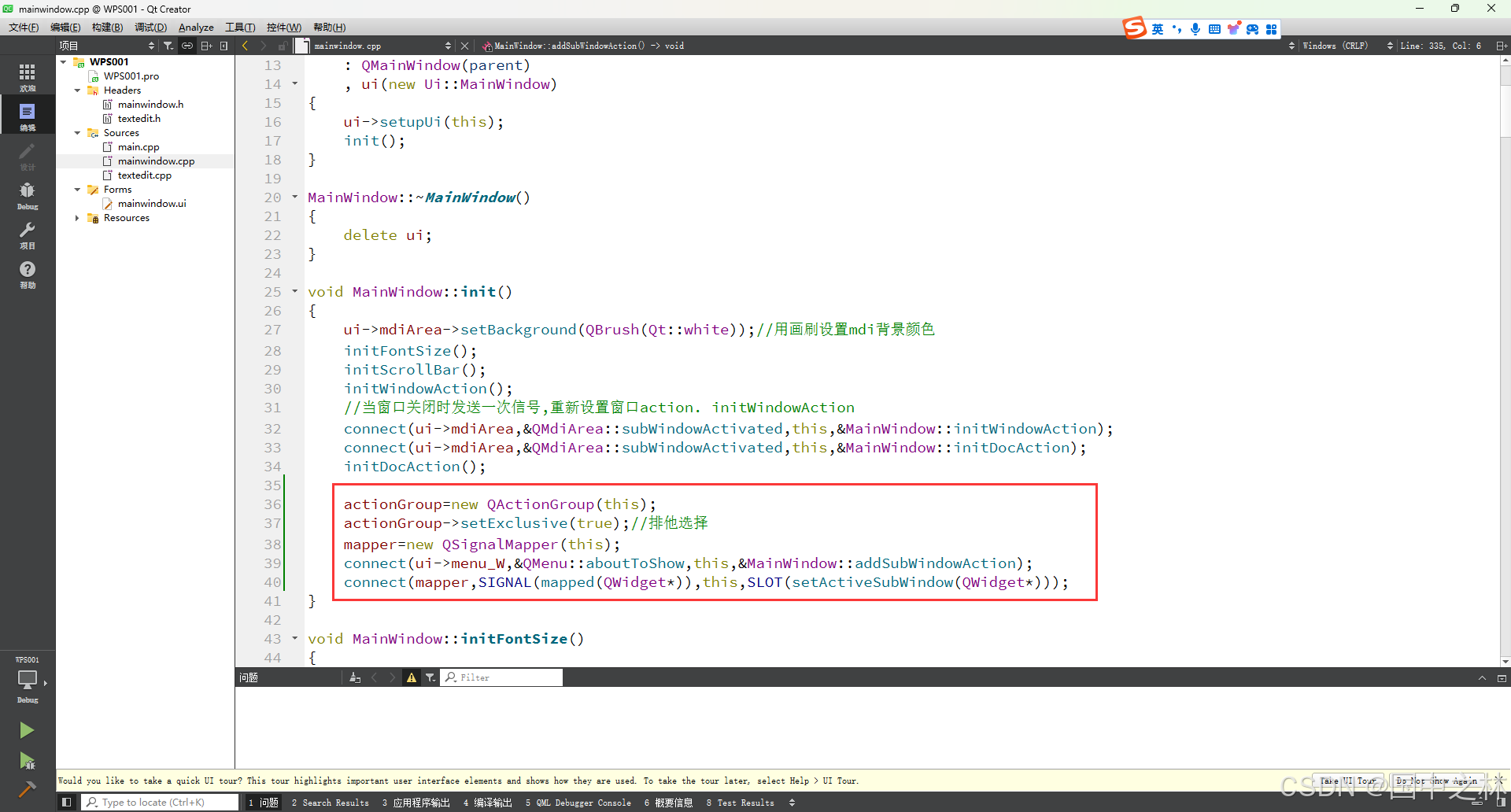Clear the issues pane with broom icon
1511x812 pixels.
tap(355, 677)
